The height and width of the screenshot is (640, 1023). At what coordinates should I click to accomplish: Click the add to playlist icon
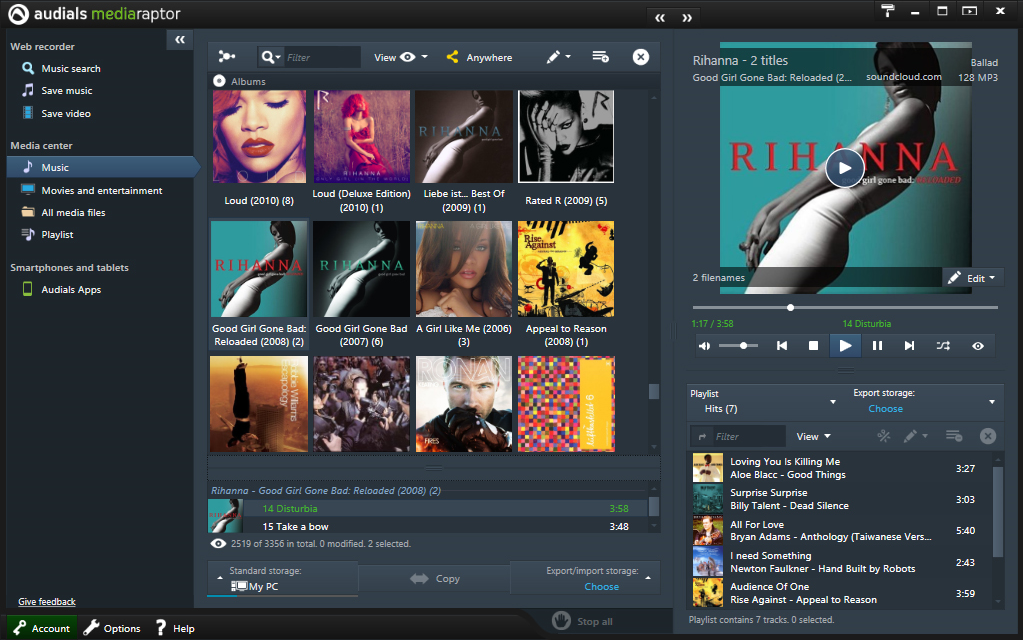coord(600,58)
